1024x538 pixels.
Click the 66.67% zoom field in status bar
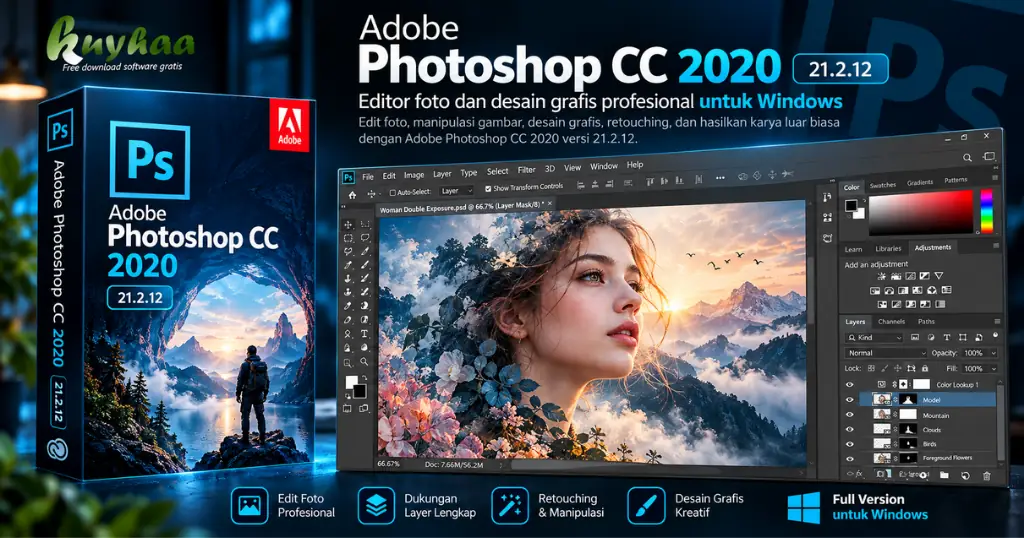[389, 464]
